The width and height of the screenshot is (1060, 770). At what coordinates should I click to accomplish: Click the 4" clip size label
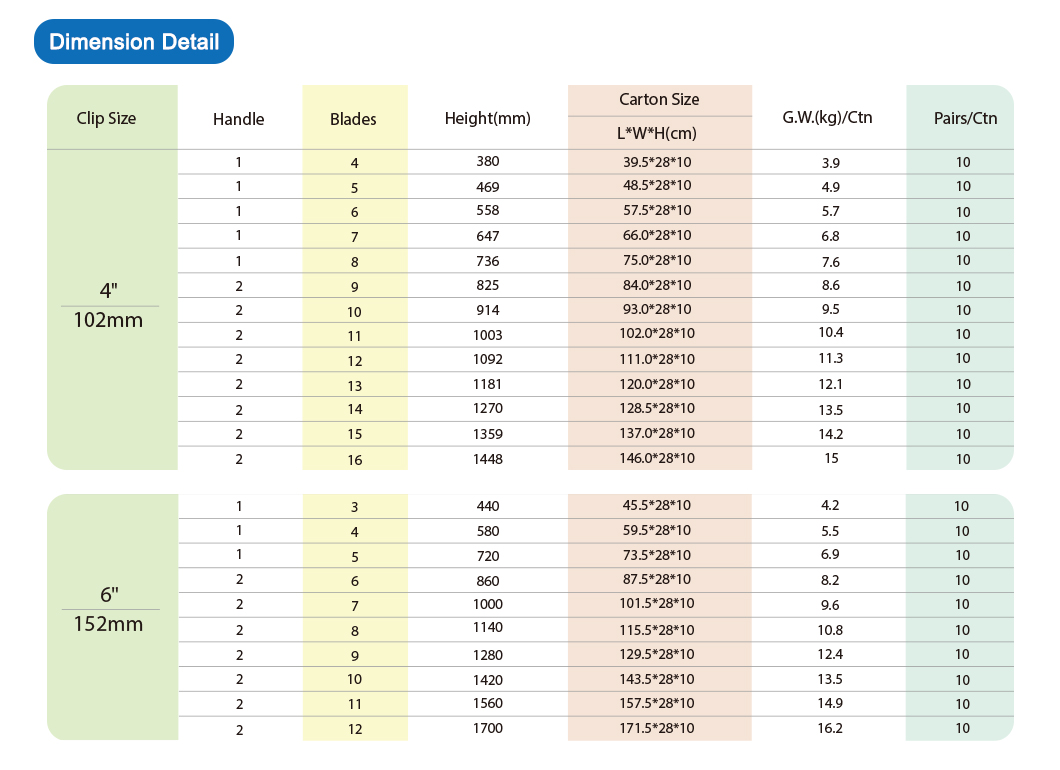(x=109, y=290)
